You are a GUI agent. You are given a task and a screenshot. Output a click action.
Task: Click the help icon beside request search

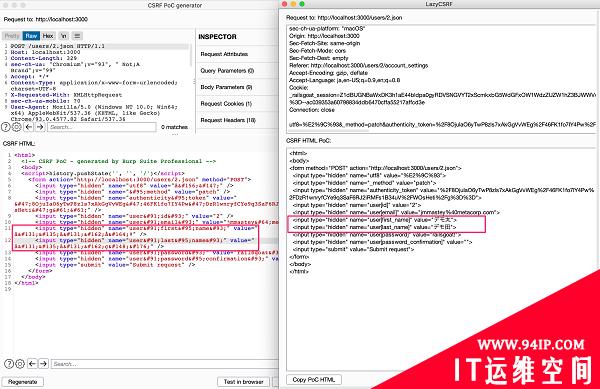6,127
